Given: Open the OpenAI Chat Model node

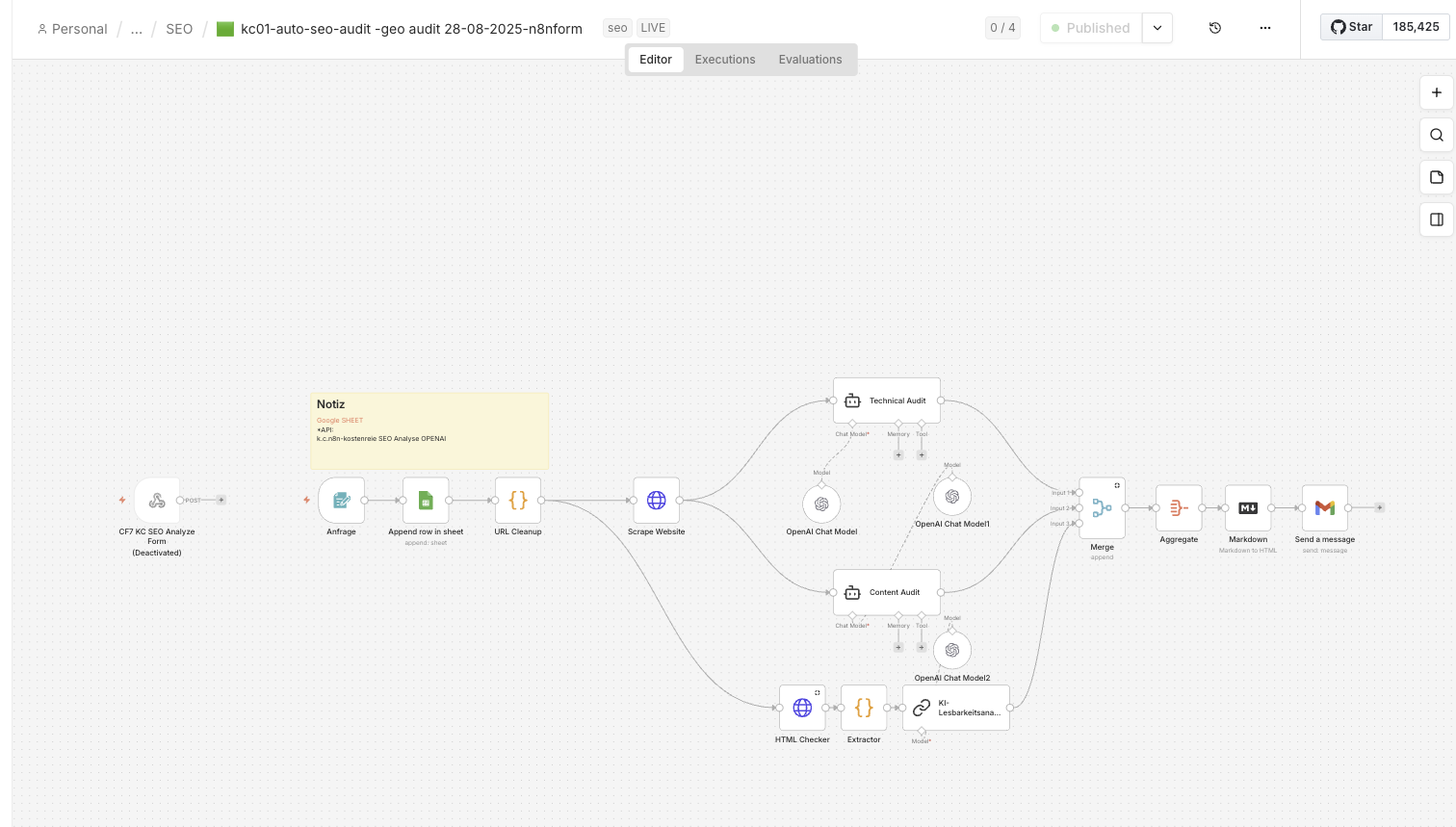Looking at the screenshot, I should pyautogui.click(x=821, y=504).
